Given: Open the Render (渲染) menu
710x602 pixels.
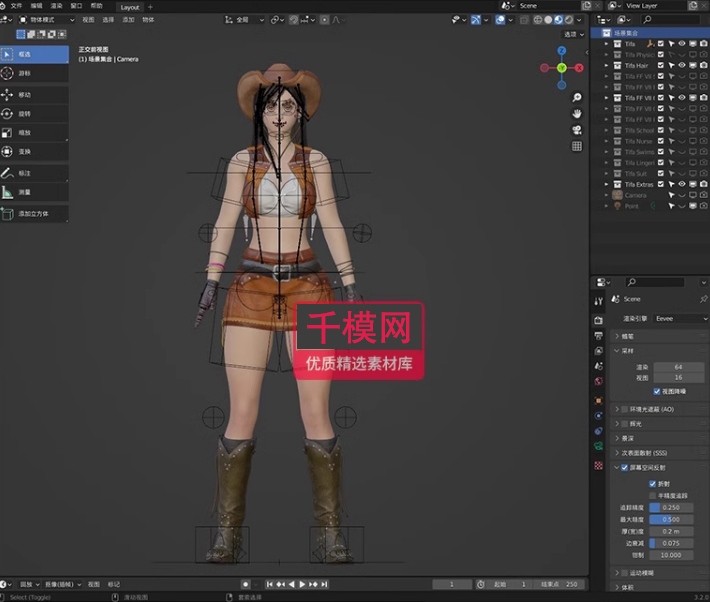Looking at the screenshot, I should pyautogui.click(x=57, y=6).
